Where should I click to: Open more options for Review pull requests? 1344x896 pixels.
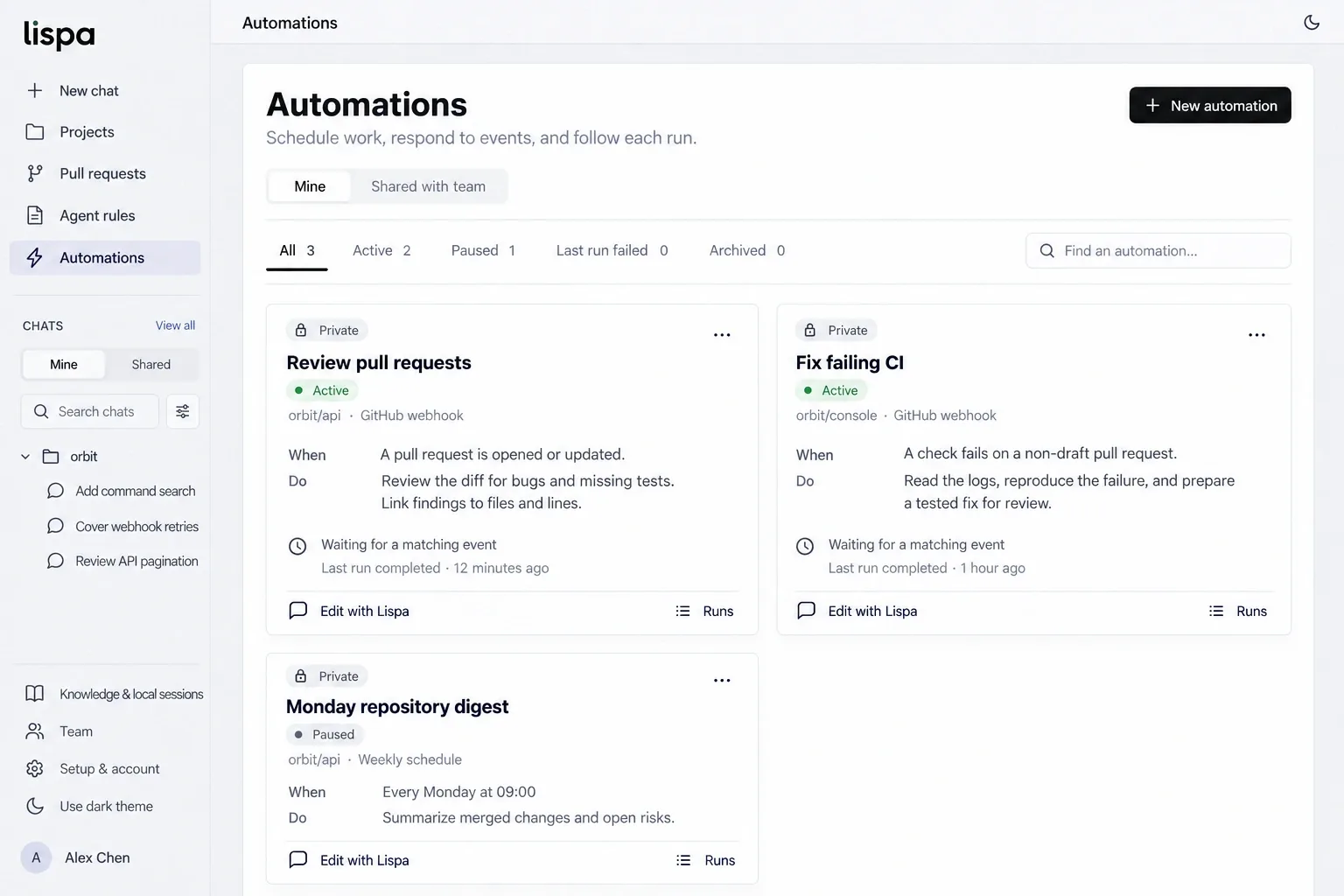(x=722, y=335)
